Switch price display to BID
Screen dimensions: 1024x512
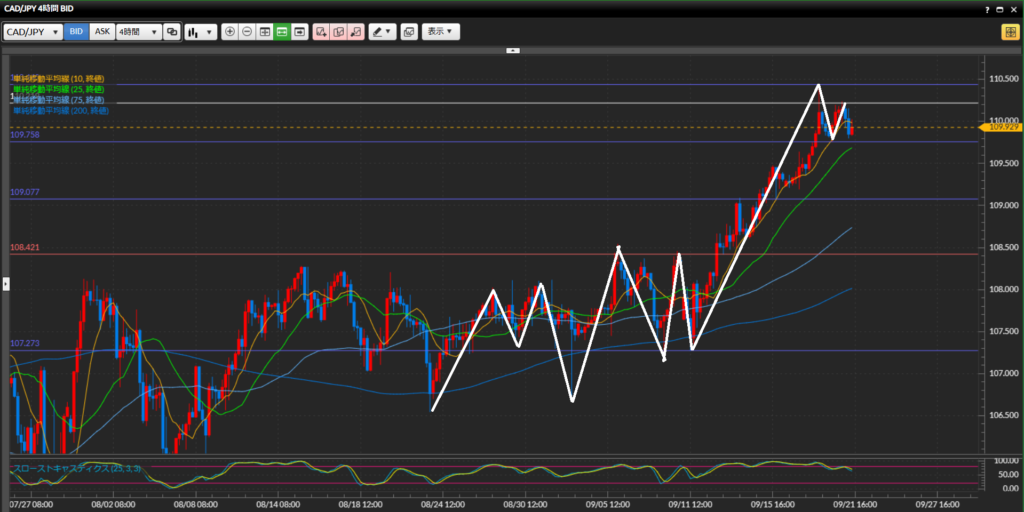pos(76,32)
